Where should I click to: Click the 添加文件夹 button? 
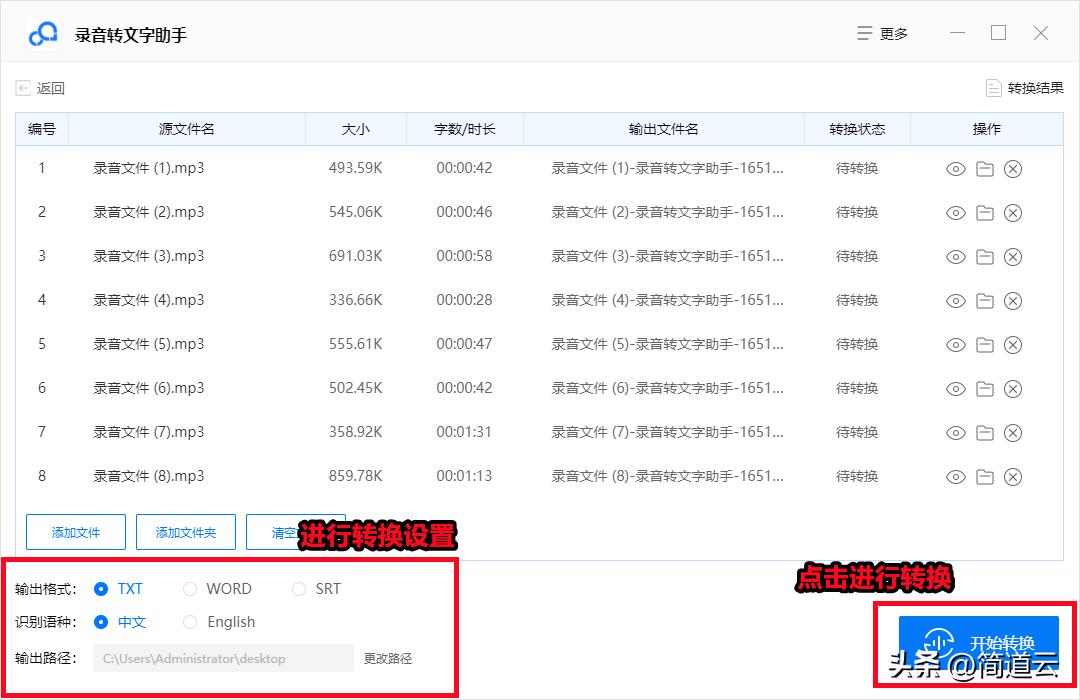[185, 532]
